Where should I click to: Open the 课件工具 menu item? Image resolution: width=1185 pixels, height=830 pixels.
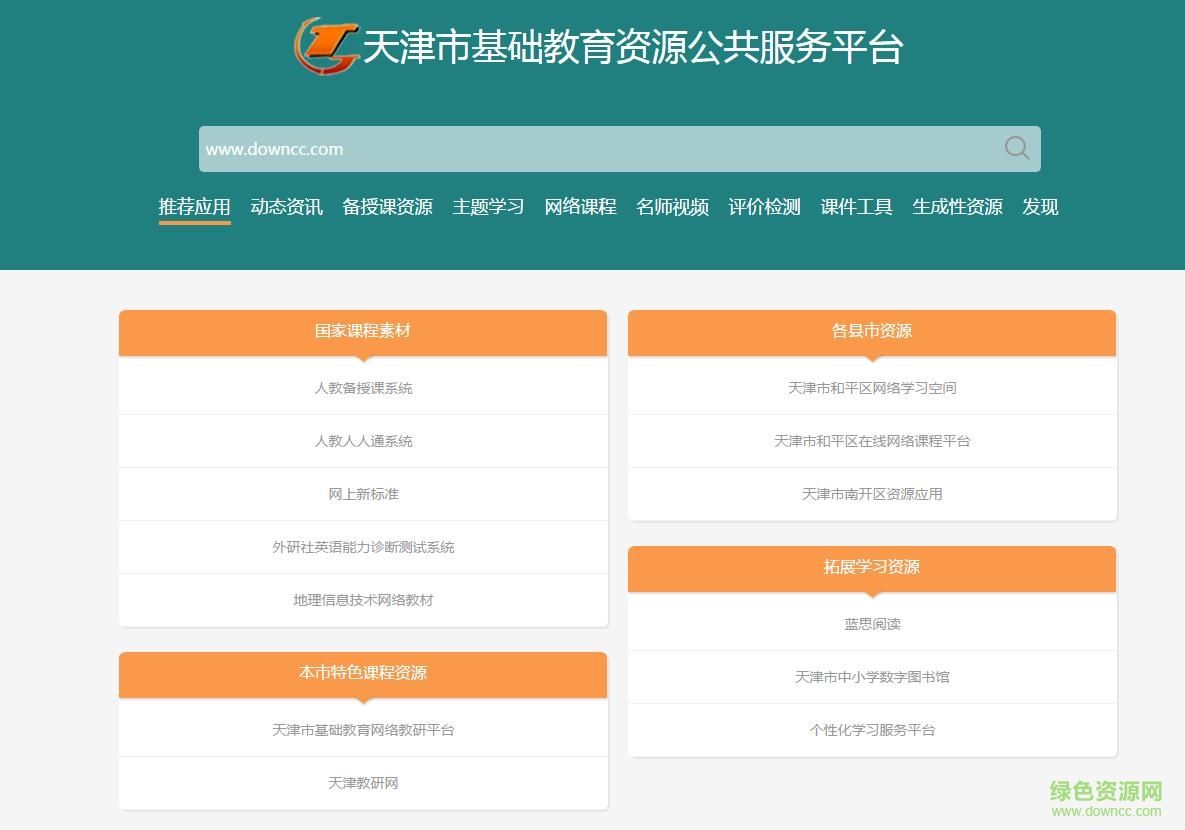855,207
